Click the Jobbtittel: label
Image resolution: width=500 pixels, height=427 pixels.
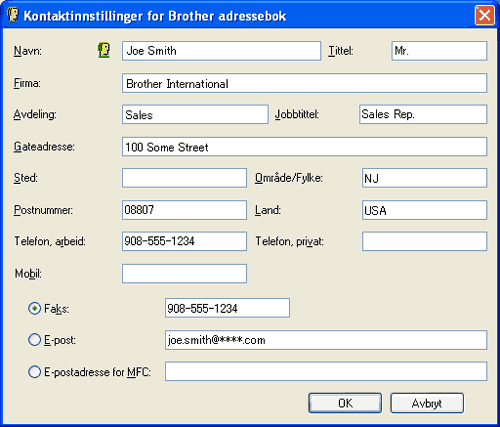[x=297, y=114]
